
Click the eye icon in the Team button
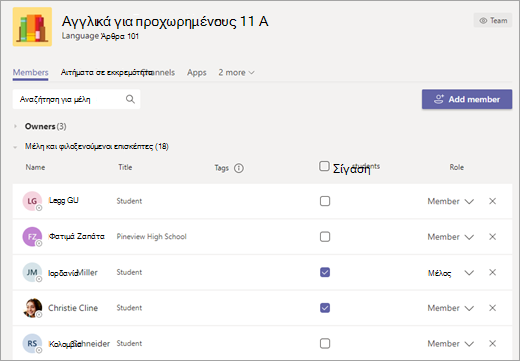click(483, 21)
